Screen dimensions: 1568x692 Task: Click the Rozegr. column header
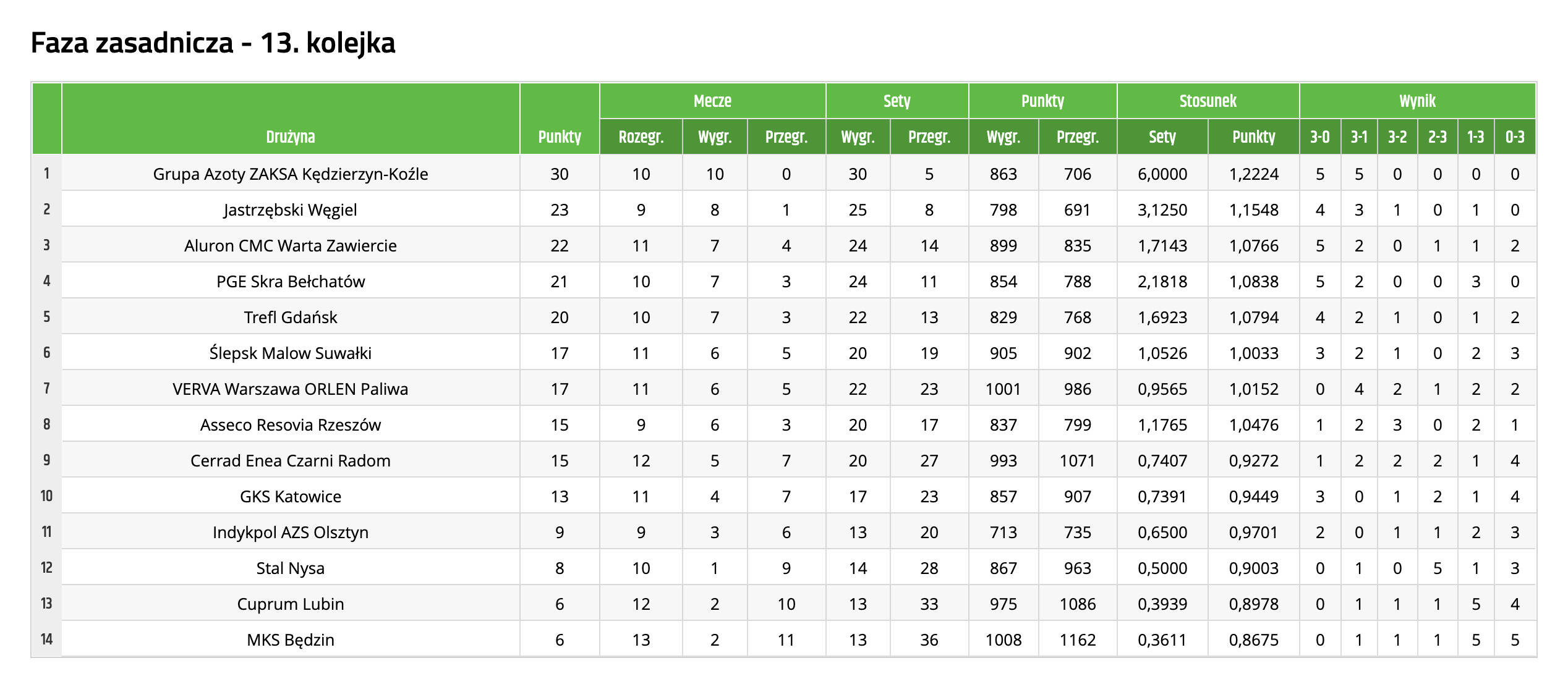[641, 137]
